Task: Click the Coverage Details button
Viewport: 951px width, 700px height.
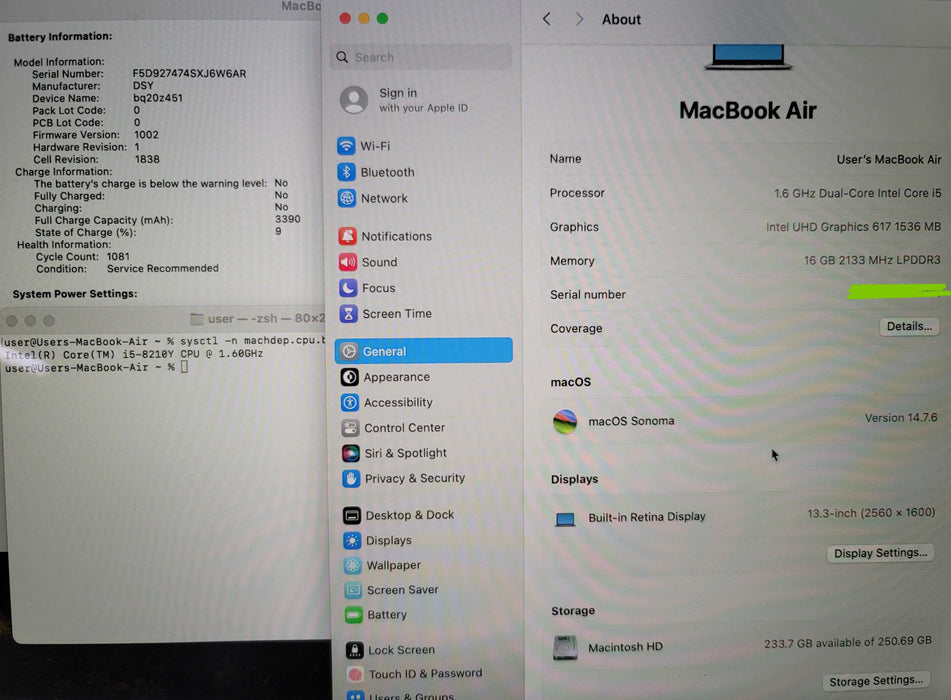Action: pos(909,326)
